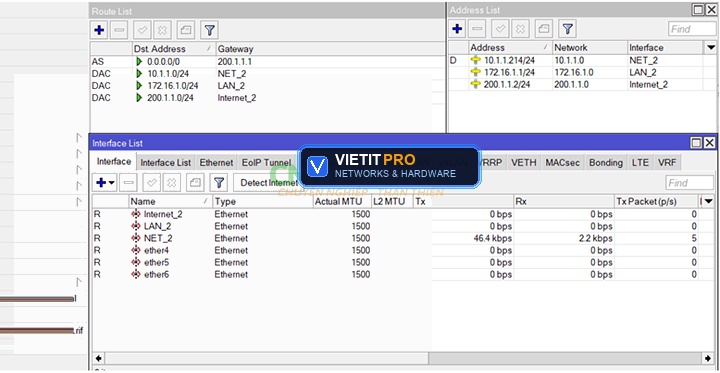Select the ether4 interface name
Viewport: 720px width, 373px height.
coord(156,250)
